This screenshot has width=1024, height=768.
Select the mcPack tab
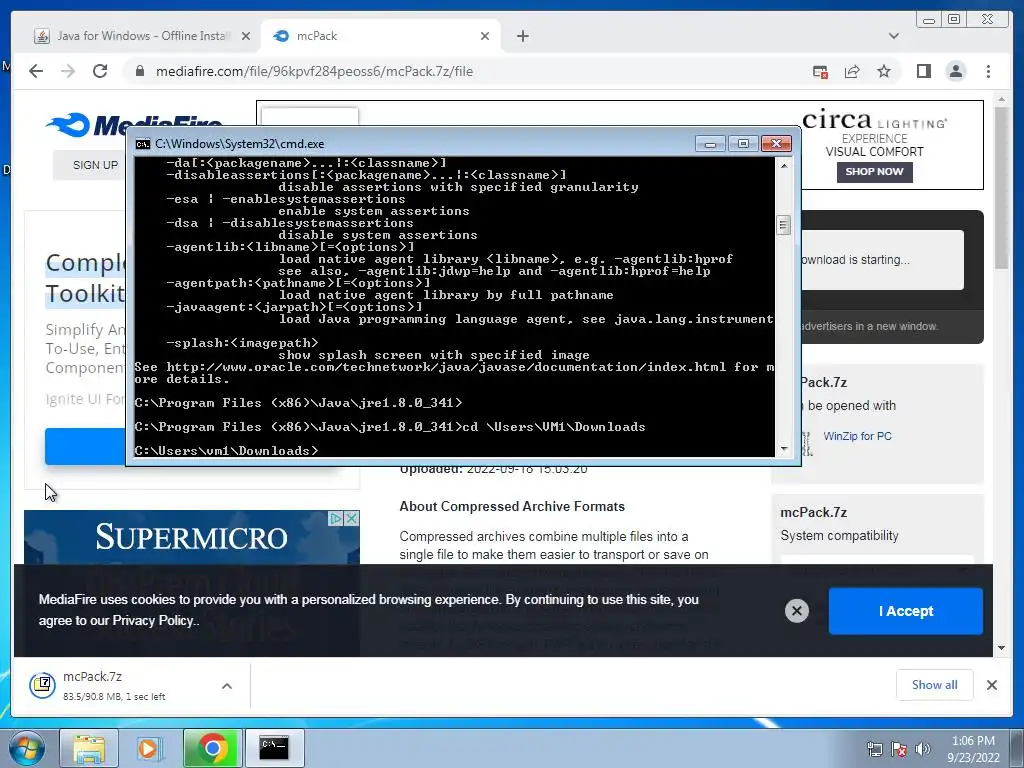pyautogui.click(x=381, y=36)
